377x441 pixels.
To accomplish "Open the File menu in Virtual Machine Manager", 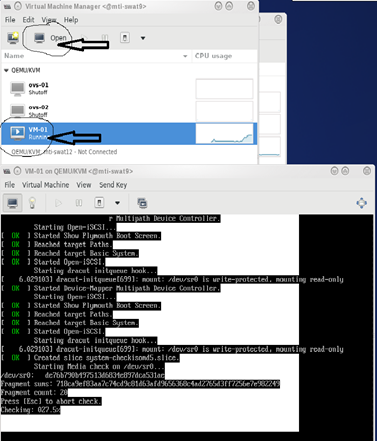I will point(10,20).
